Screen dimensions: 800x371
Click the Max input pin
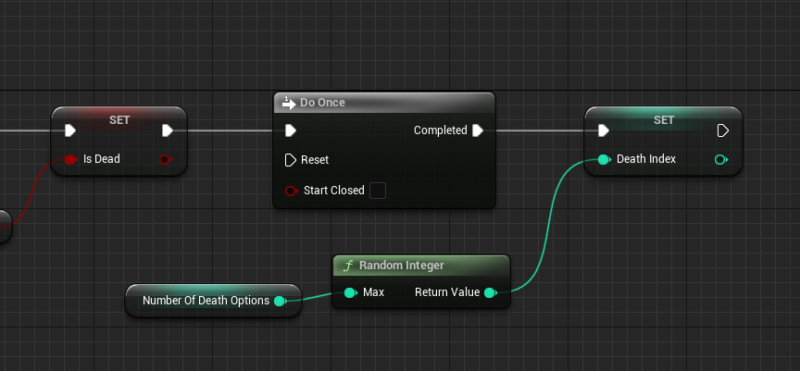(x=351, y=293)
